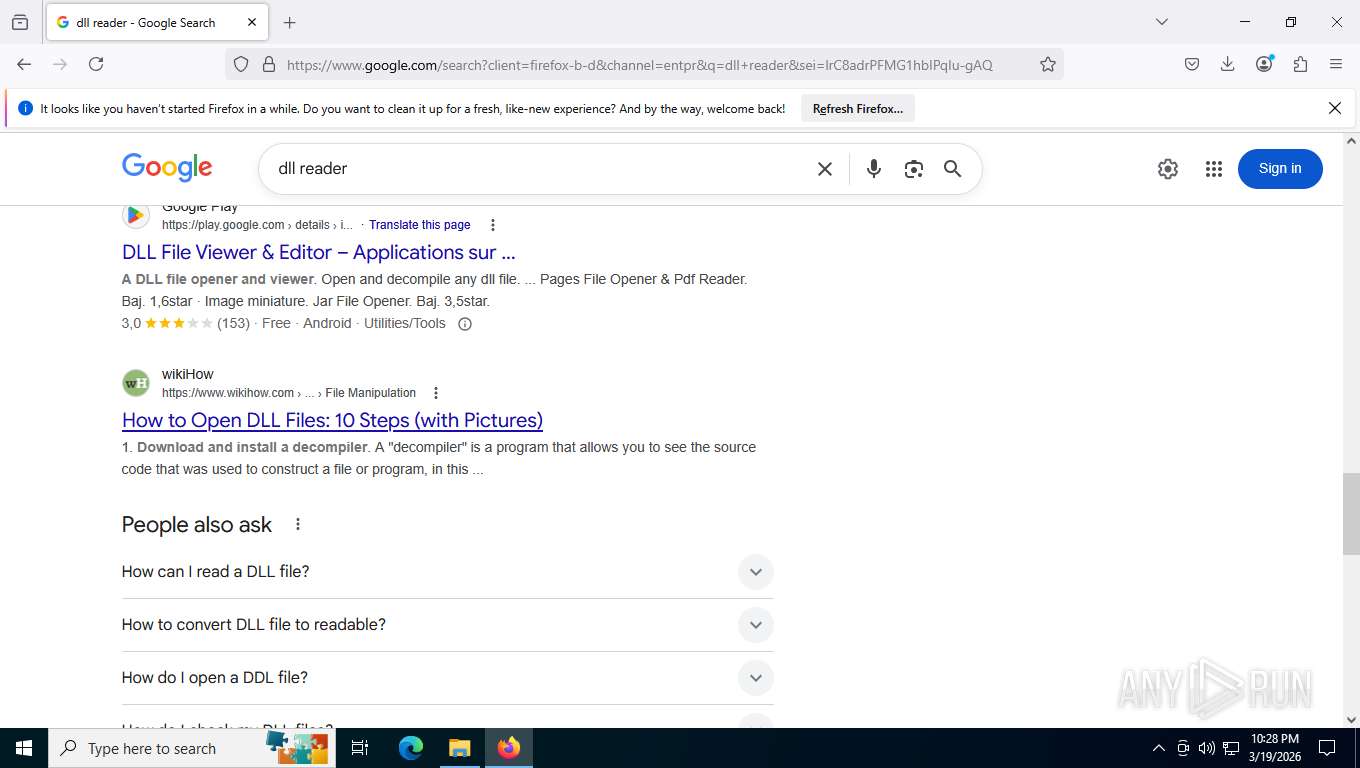List all open tabs dropdown
Screen dimensions: 1360x768
click(x=1161, y=22)
